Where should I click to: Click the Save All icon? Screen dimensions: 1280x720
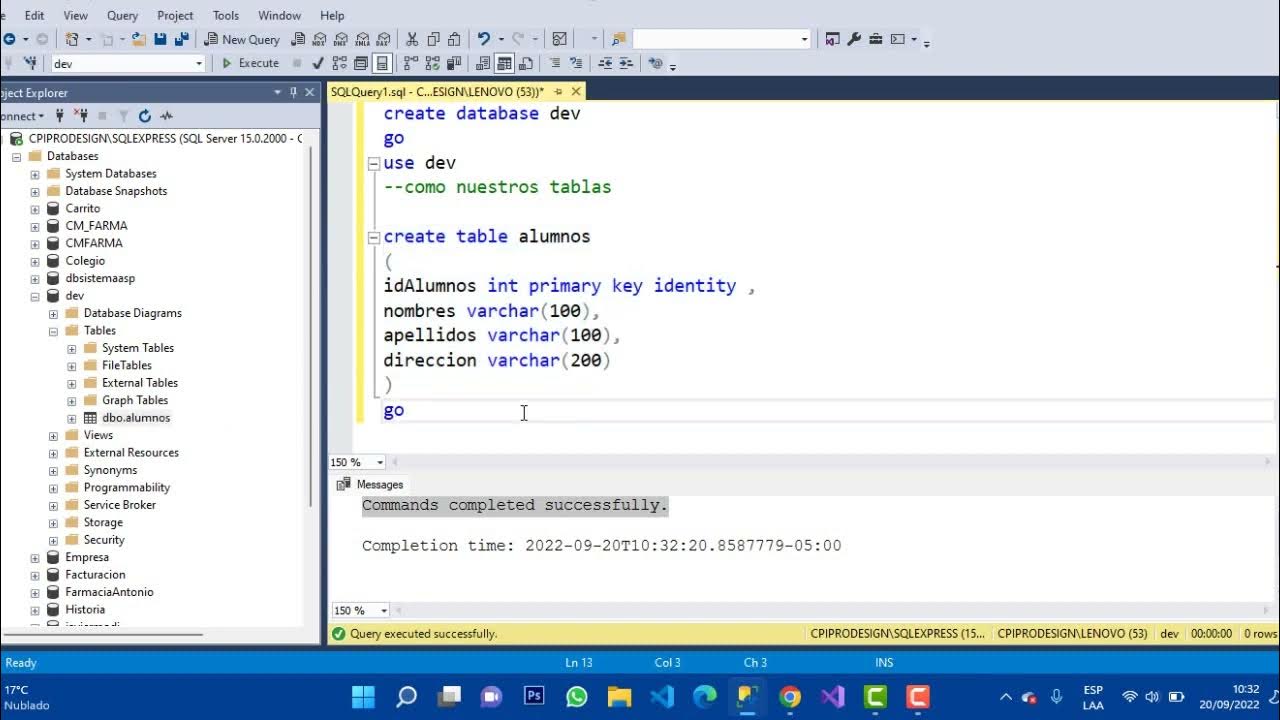click(181, 39)
